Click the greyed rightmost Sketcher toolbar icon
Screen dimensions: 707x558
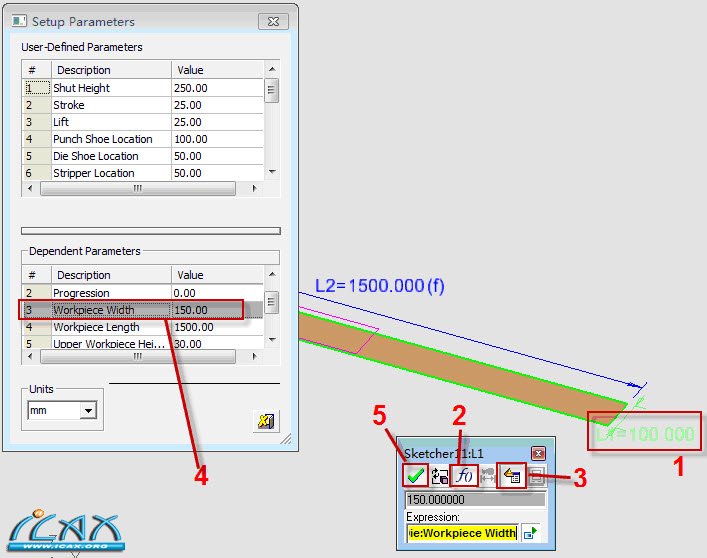click(x=537, y=476)
